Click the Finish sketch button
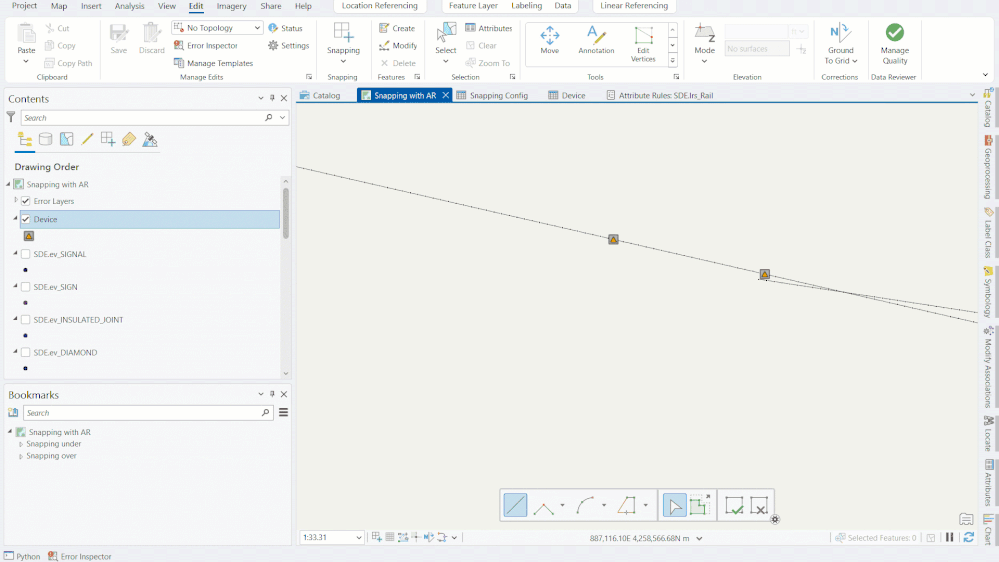The height and width of the screenshot is (562, 999). [734, 506]
